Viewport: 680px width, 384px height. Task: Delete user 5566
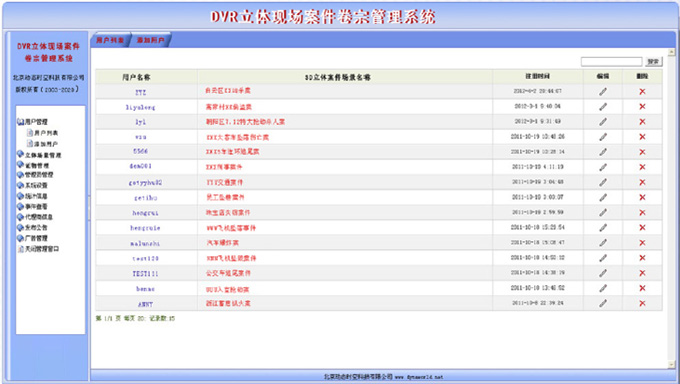pos(642,152)
